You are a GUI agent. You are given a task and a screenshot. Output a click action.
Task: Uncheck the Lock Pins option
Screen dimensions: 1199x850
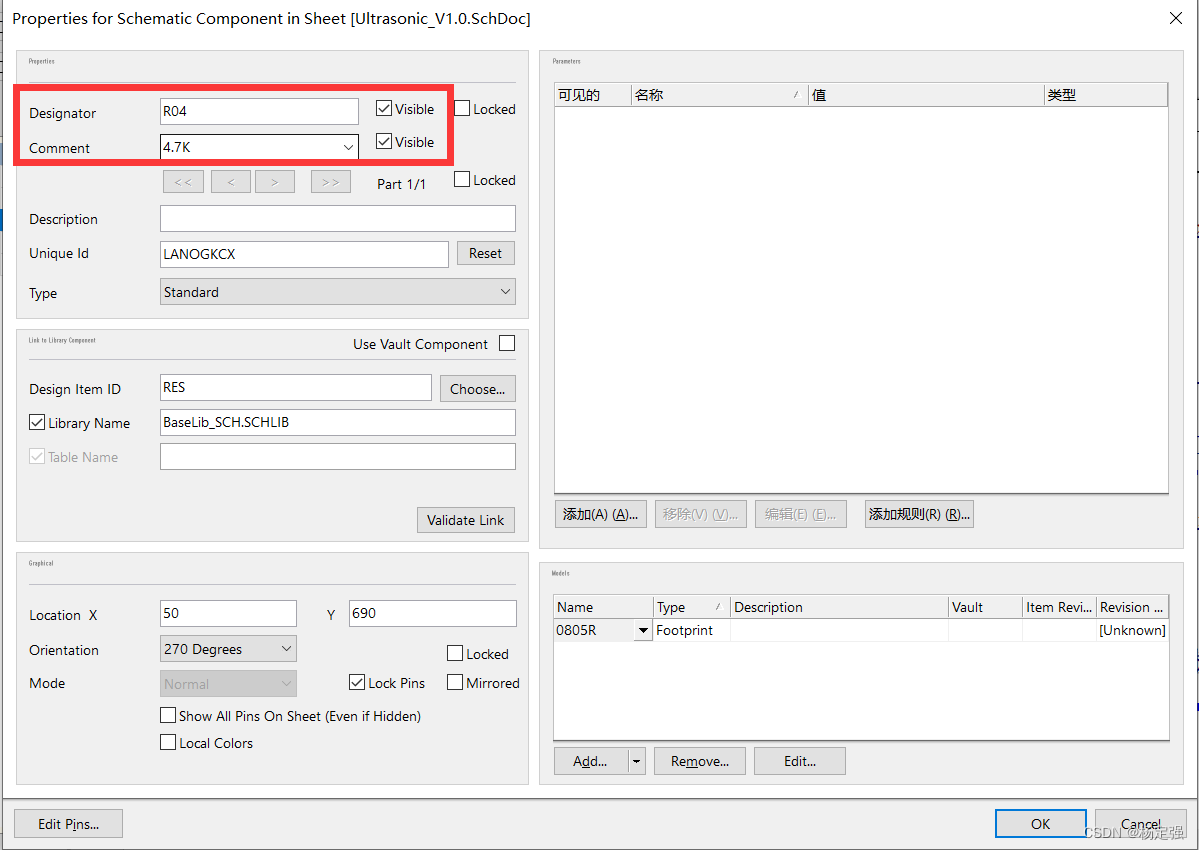coord(357,683)
